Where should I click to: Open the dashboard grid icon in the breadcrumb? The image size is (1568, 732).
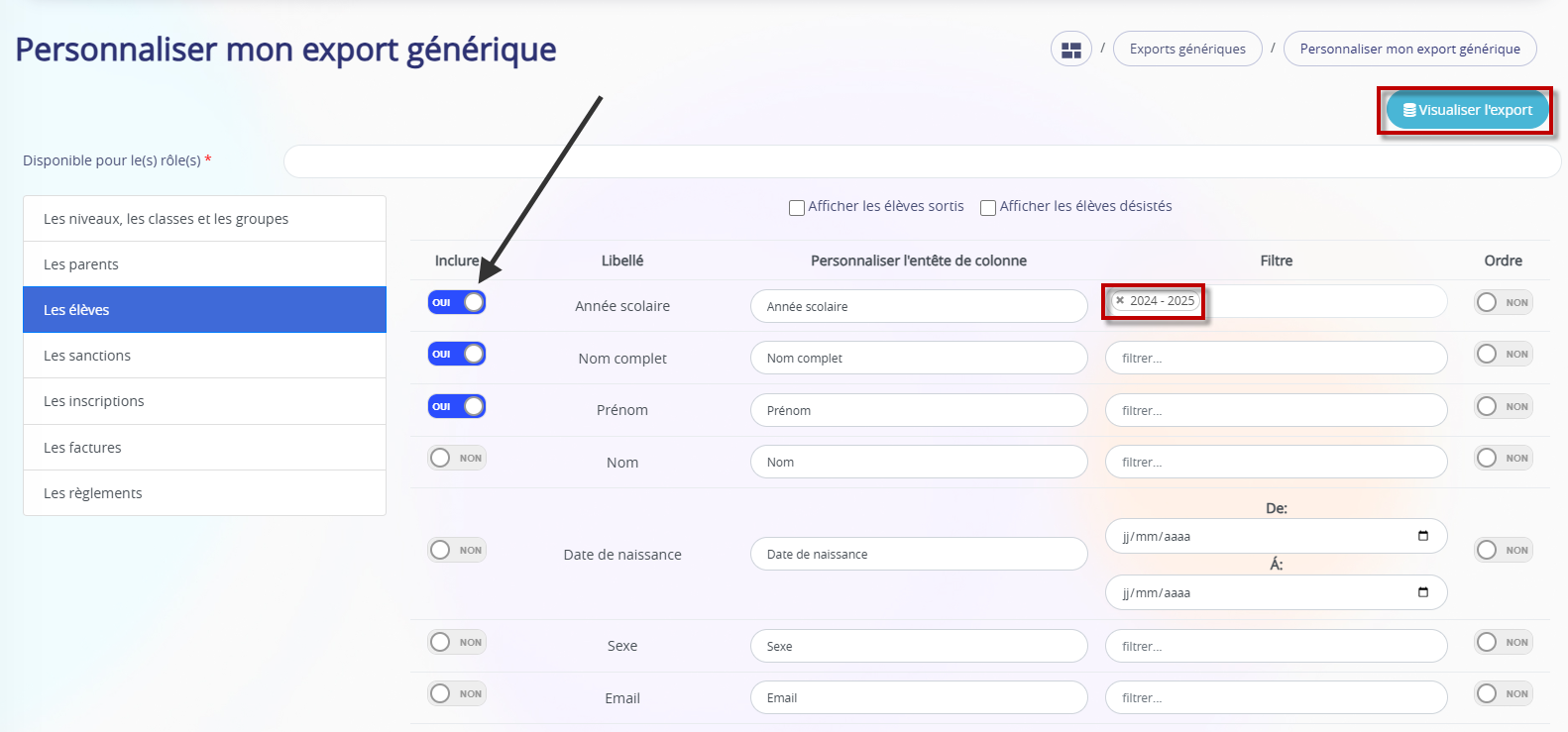pos(1071,49)
